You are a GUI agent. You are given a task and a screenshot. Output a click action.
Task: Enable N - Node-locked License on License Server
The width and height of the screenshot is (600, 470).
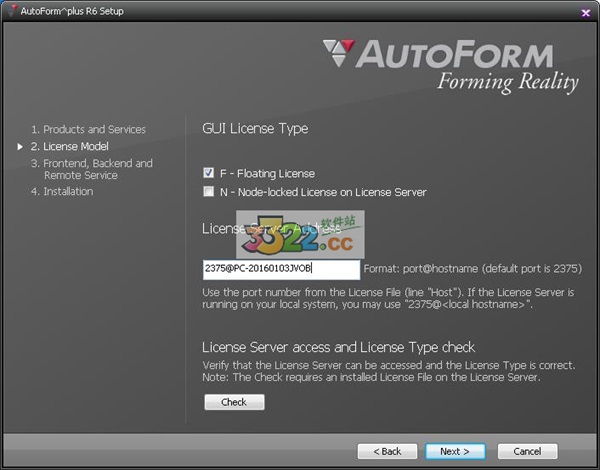pos(209,191)
